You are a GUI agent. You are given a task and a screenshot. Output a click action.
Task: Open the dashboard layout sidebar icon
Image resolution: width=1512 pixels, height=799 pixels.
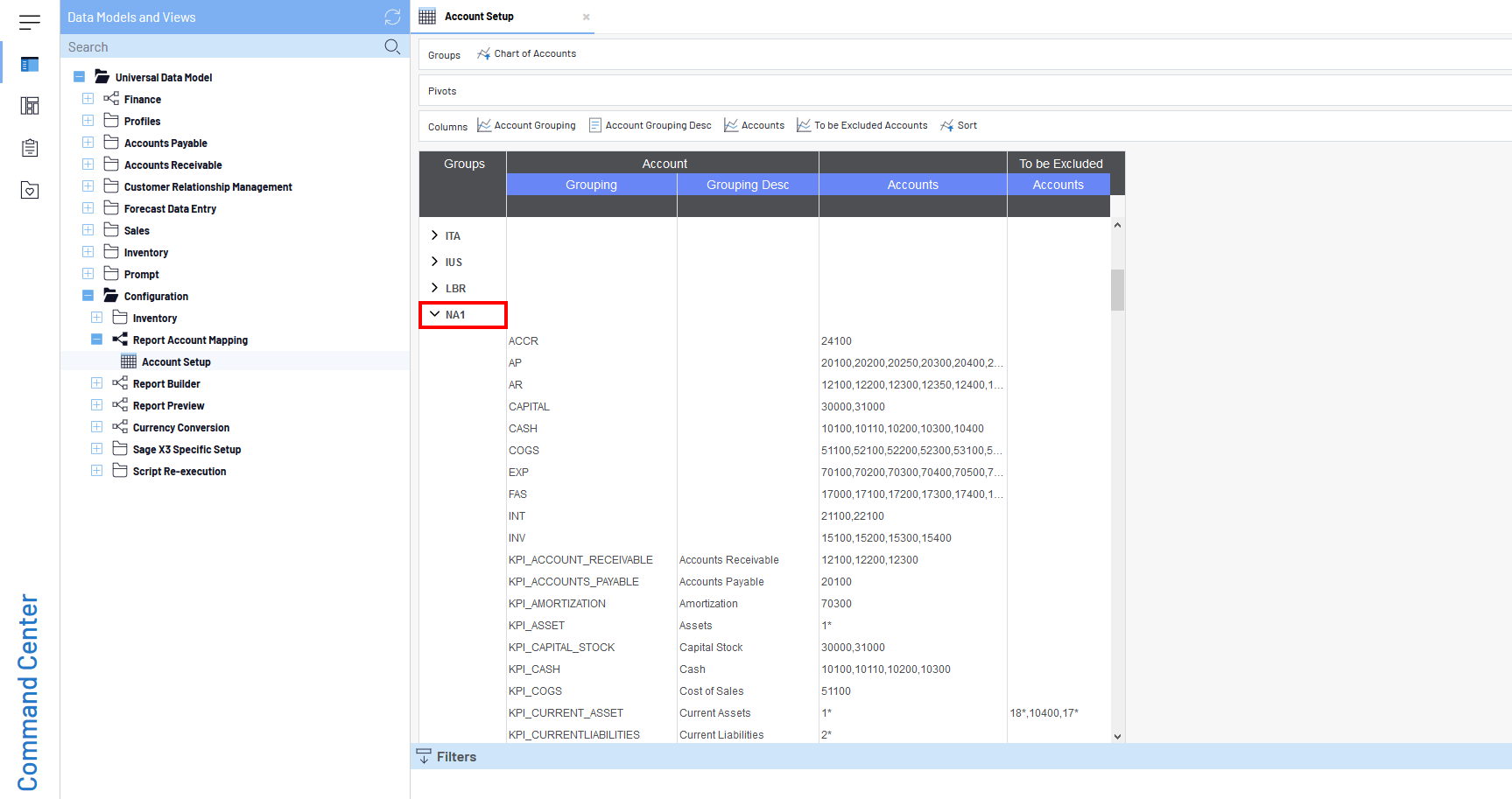pyautogui.click(x=30, y=106)
